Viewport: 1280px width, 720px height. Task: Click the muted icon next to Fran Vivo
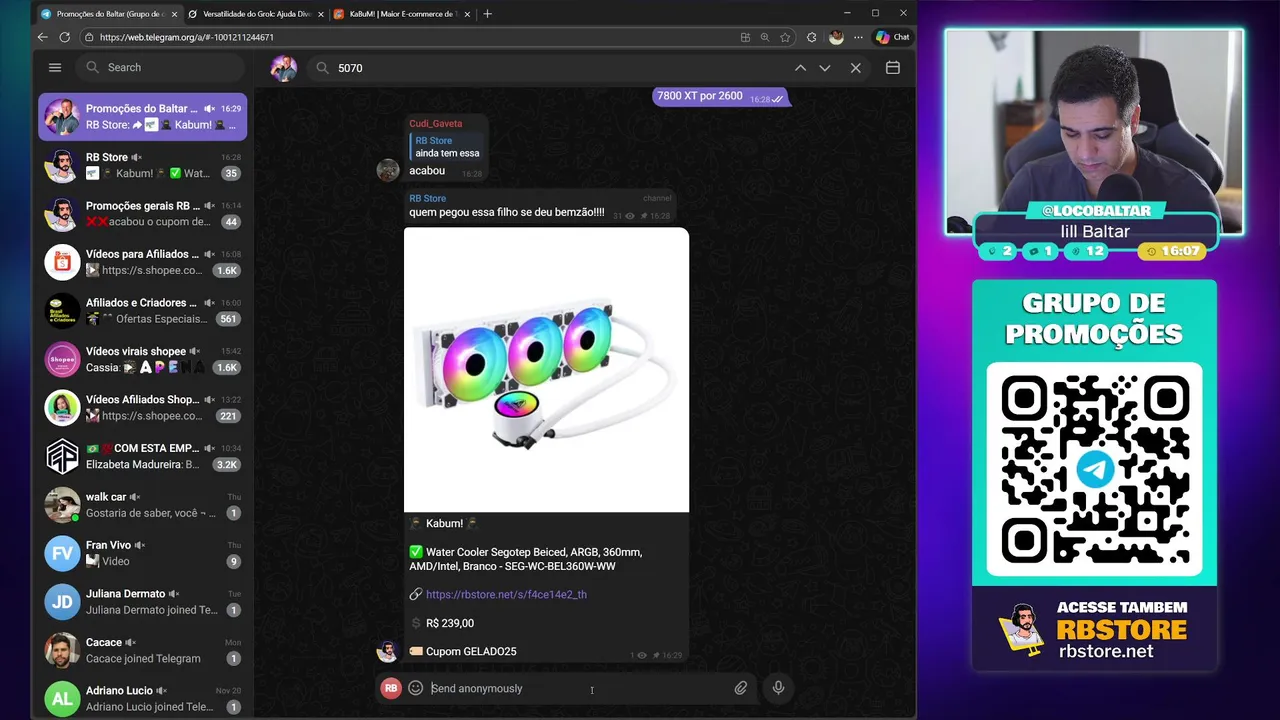[x=140, y=545]
